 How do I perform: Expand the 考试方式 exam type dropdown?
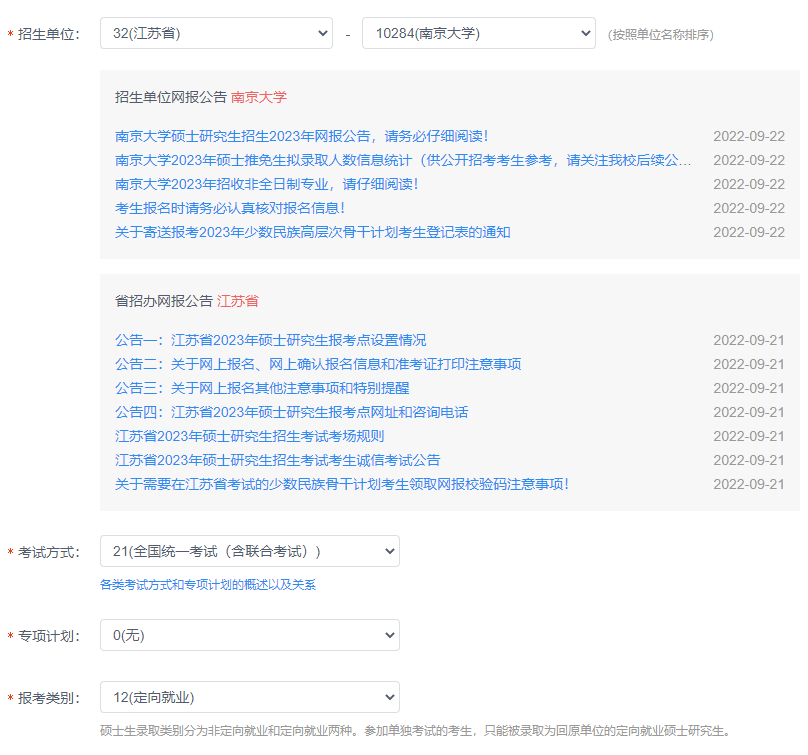(x=249, y=551)
